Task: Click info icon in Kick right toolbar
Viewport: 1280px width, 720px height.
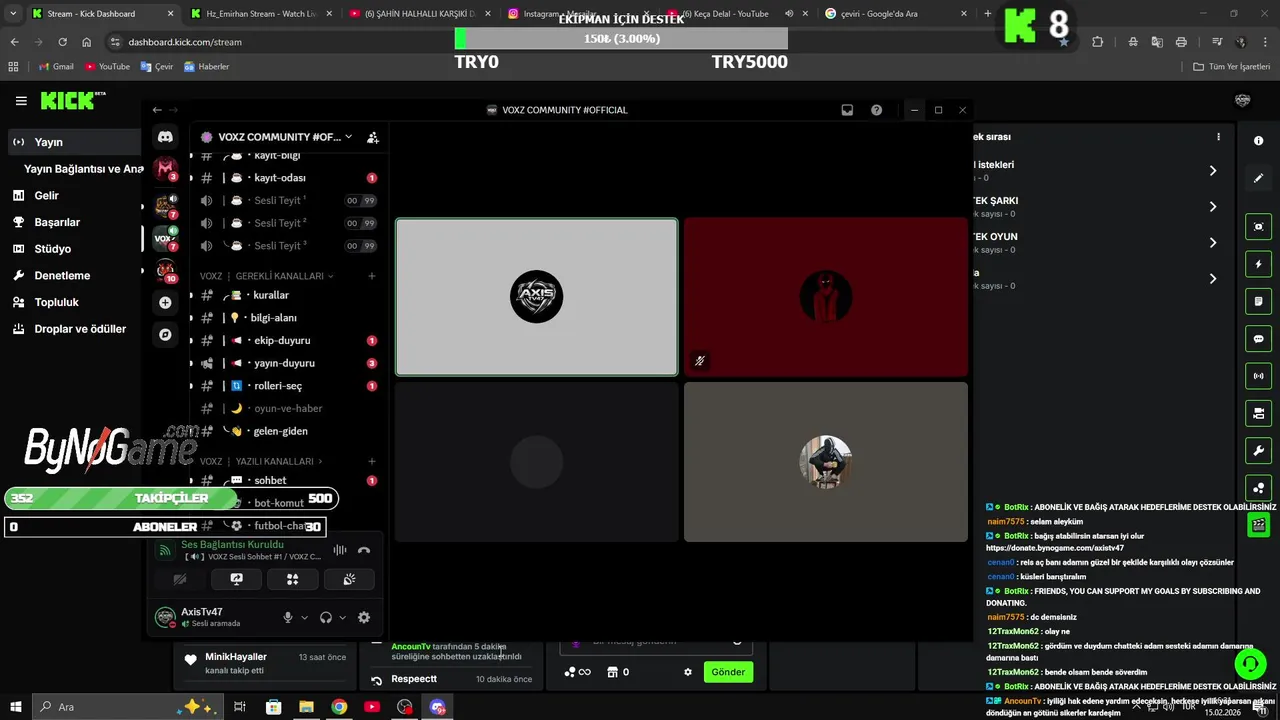Action: [1258, 141]
